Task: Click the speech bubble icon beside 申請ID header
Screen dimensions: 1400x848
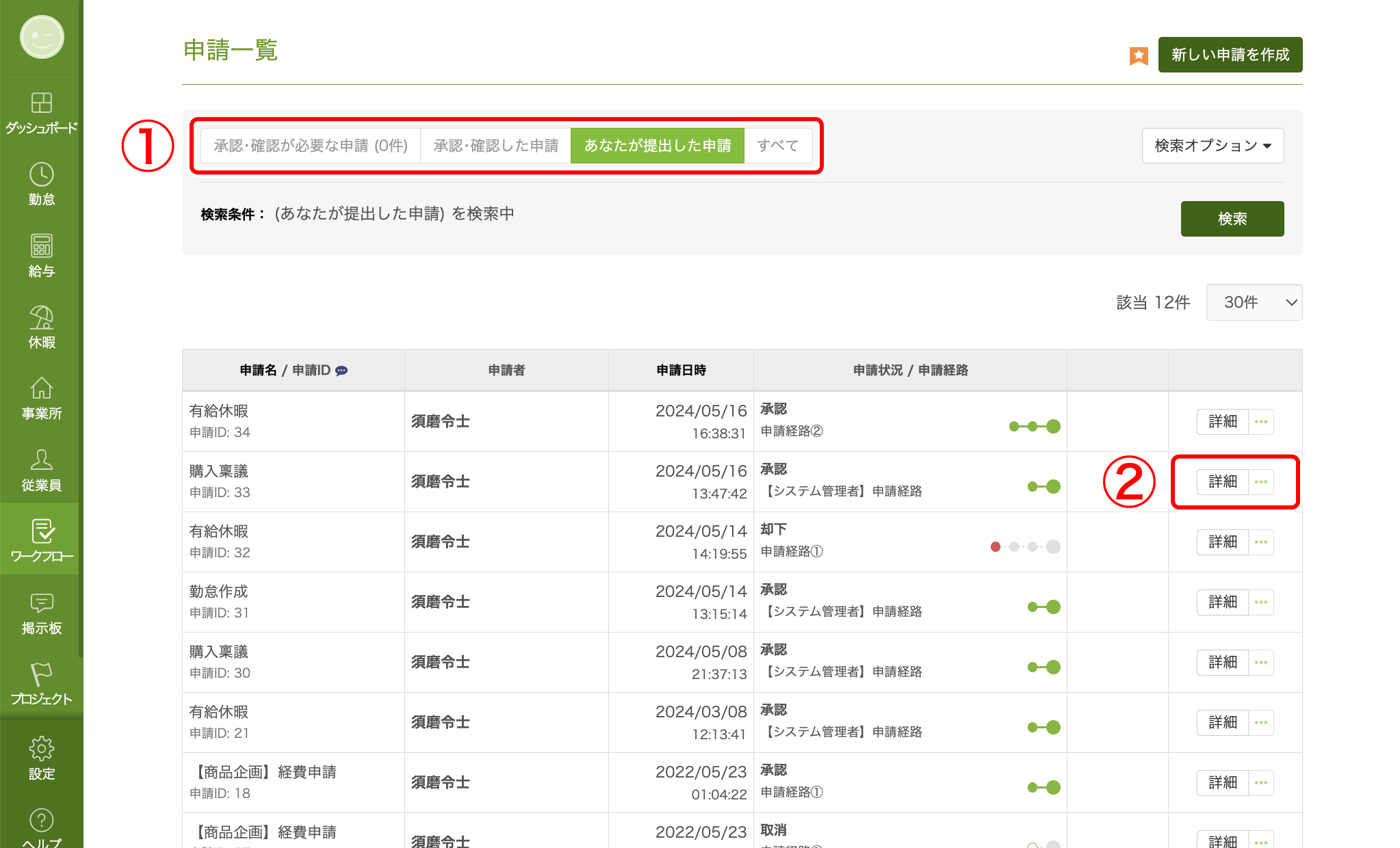Action: [x=341, y=371]
